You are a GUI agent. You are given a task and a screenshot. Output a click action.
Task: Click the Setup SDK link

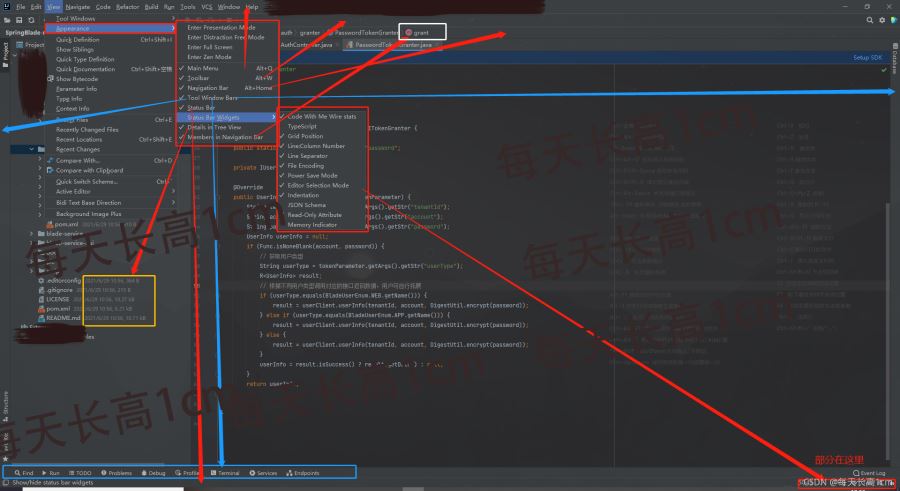pyautogui.click(x=866, y=58)
